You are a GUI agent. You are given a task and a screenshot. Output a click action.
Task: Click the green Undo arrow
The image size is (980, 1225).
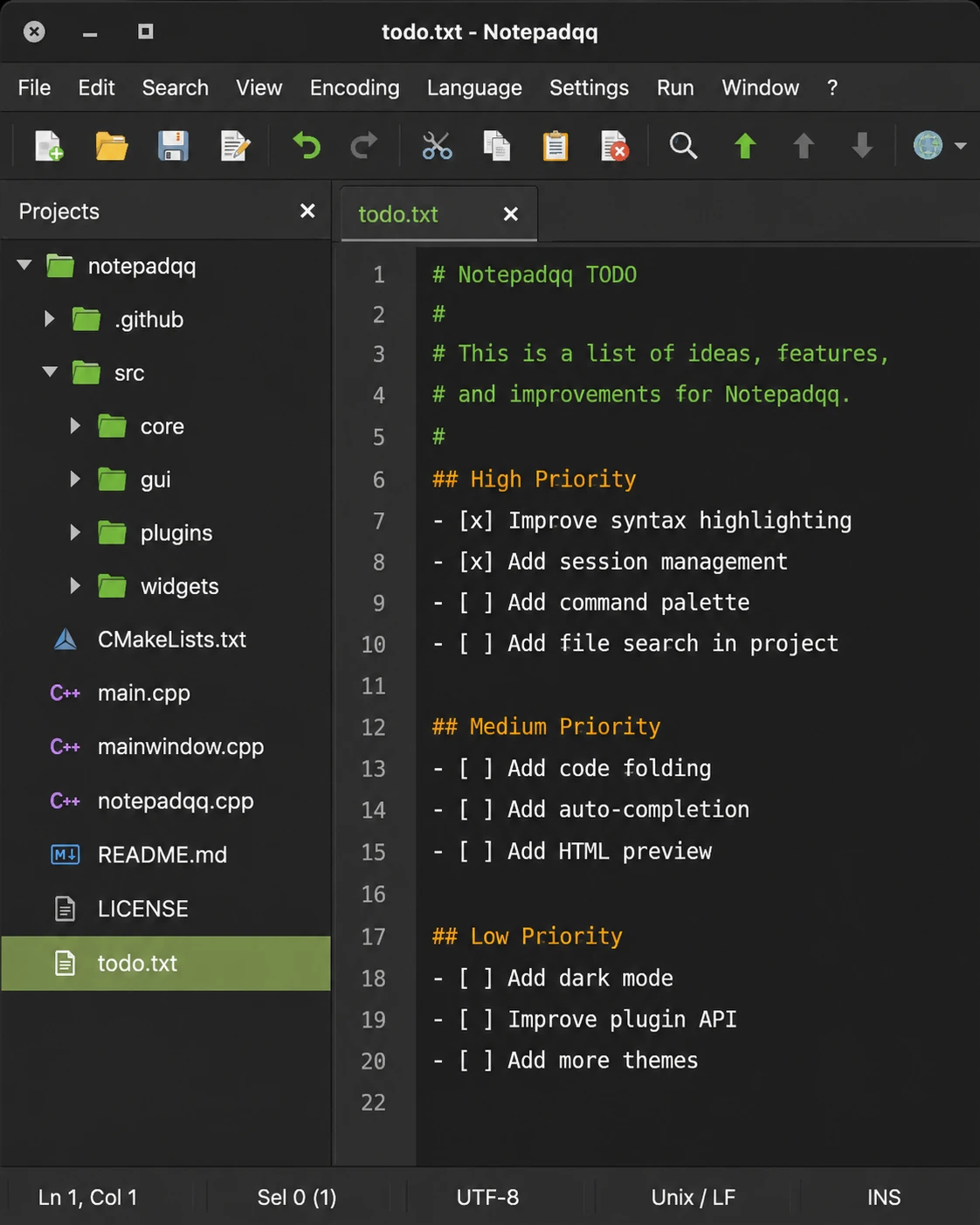tap(307, 145)
